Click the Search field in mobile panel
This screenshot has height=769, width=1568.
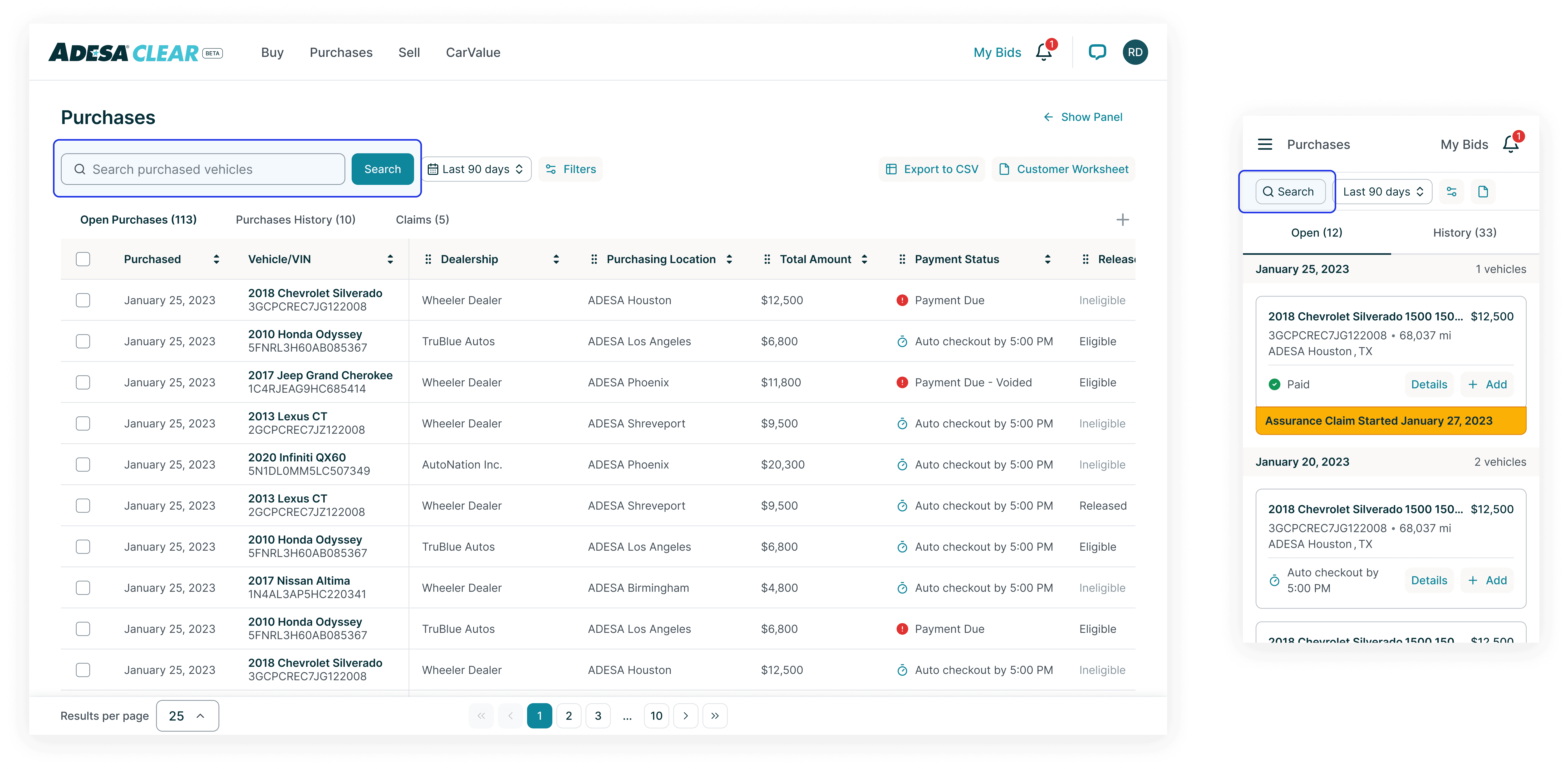(1290, 192)
